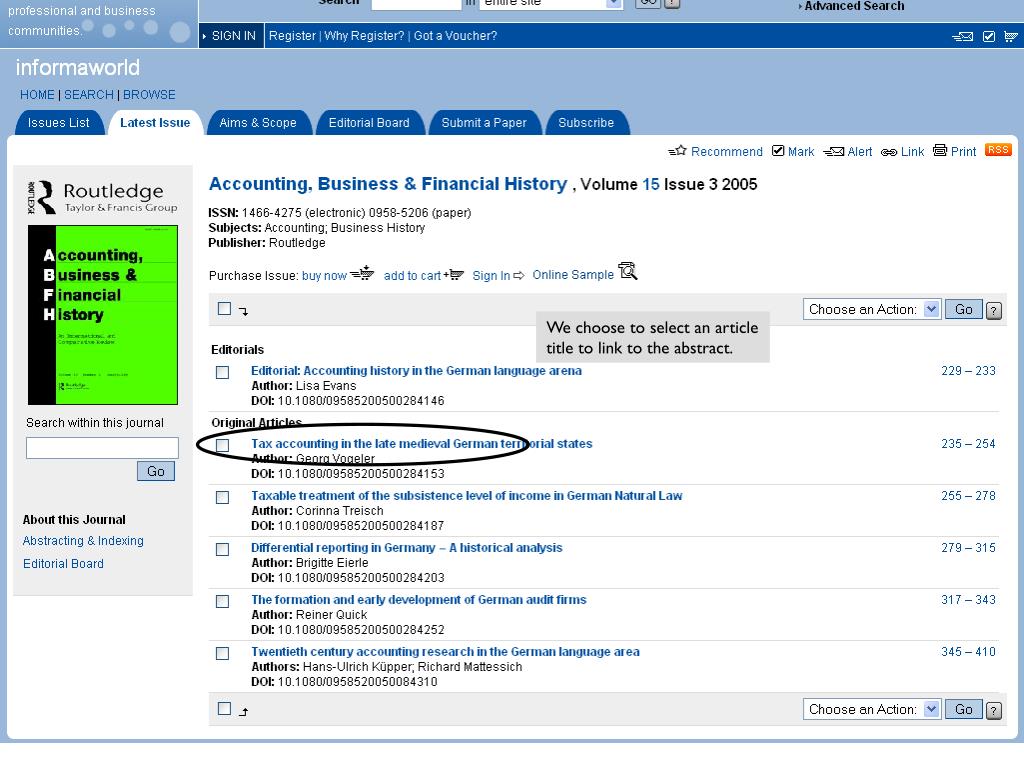Open the Aims & Scope tab
Screen dimensions: 1024x768
click(258, 123)
